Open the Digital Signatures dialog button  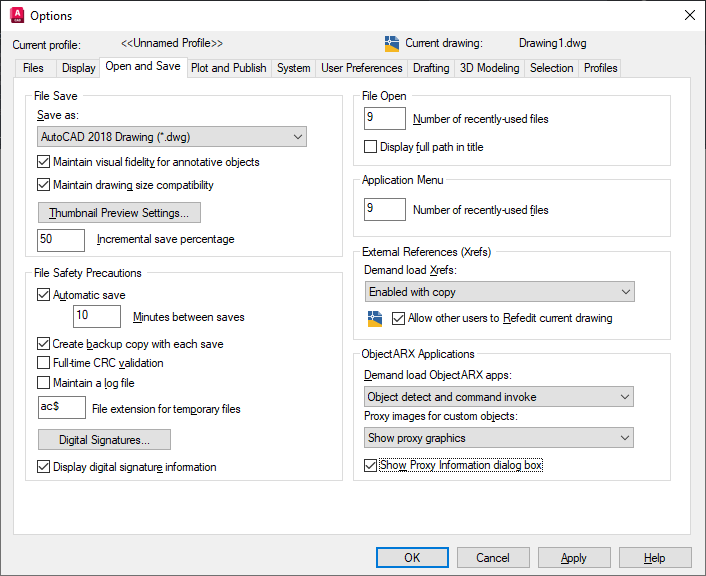tap(104, 440)
